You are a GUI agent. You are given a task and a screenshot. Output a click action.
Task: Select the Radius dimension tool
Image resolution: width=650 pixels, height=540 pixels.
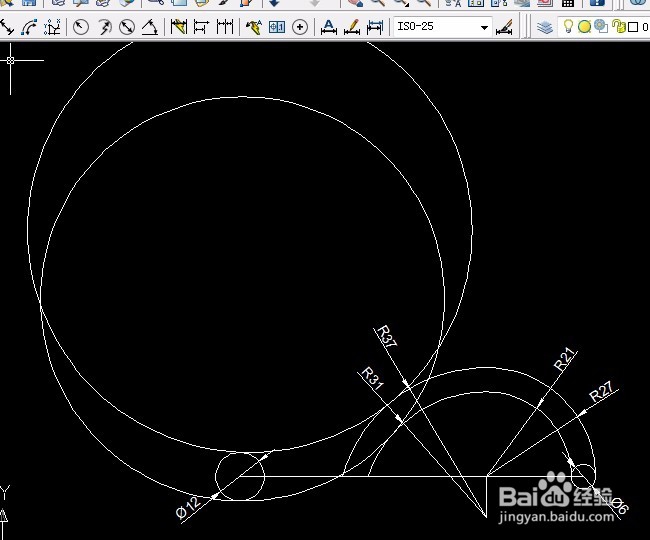coord(81,27)
